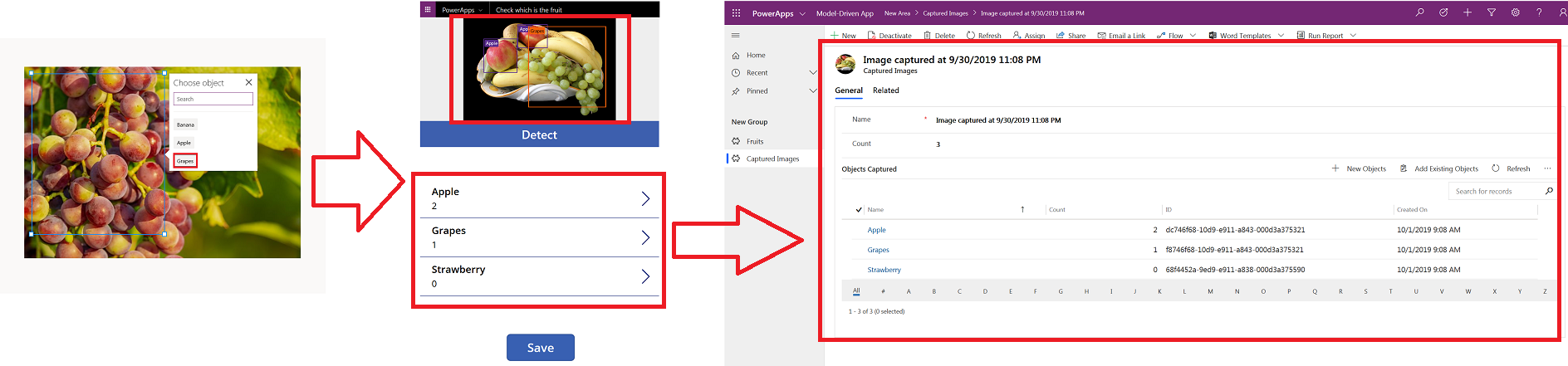Screen dimensions: 1568x366
Task: Open the Apple row chevron in list
Action: tap(645, 198)
